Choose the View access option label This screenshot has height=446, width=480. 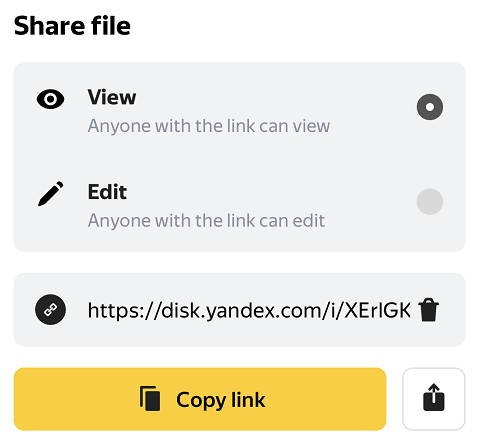coord(112,97)
